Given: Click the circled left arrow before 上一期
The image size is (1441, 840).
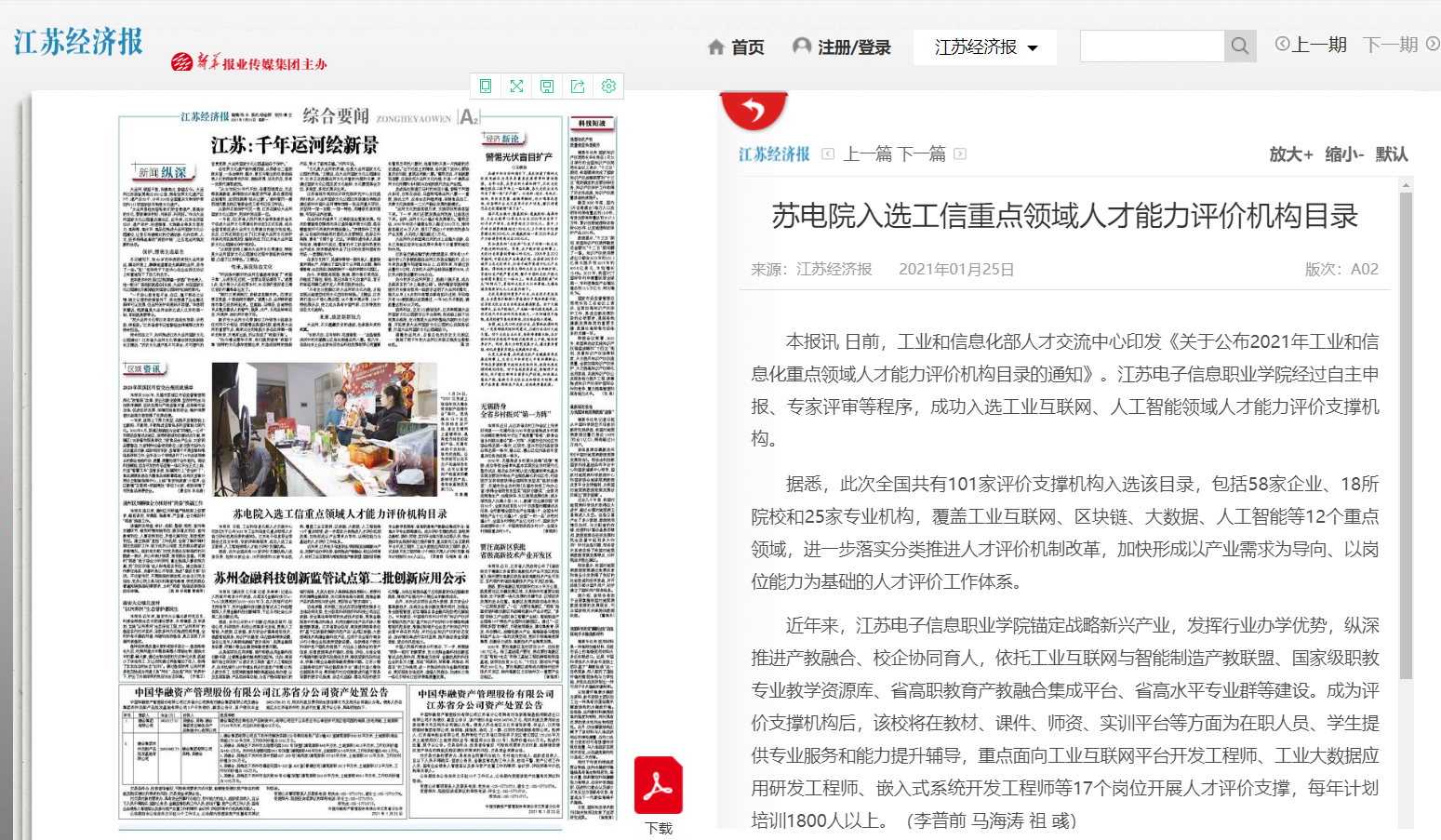Looking at the screenshot, I should (x=1282, y=44).
